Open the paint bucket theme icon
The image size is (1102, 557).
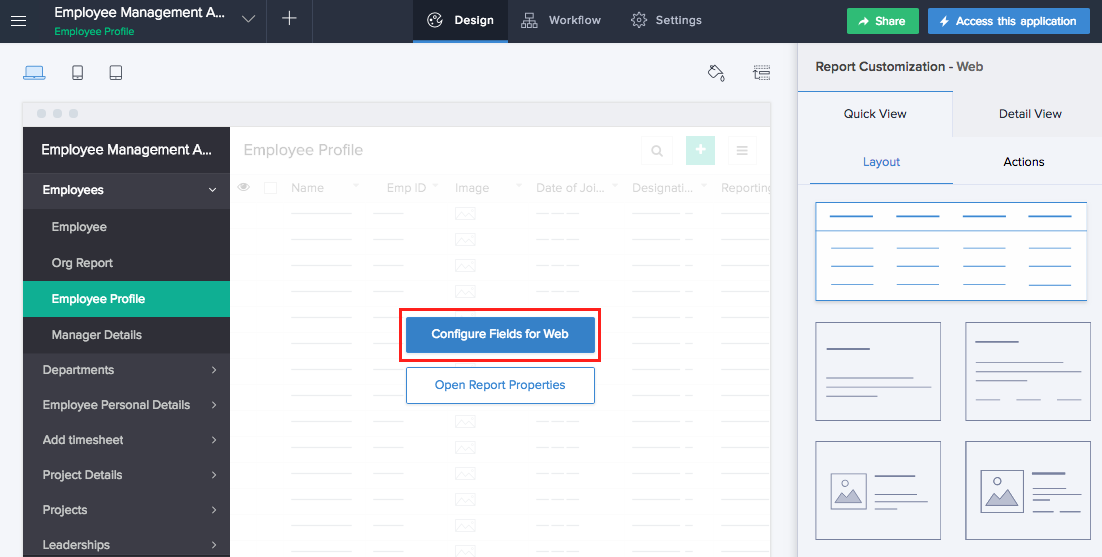(x=716, y=72)
